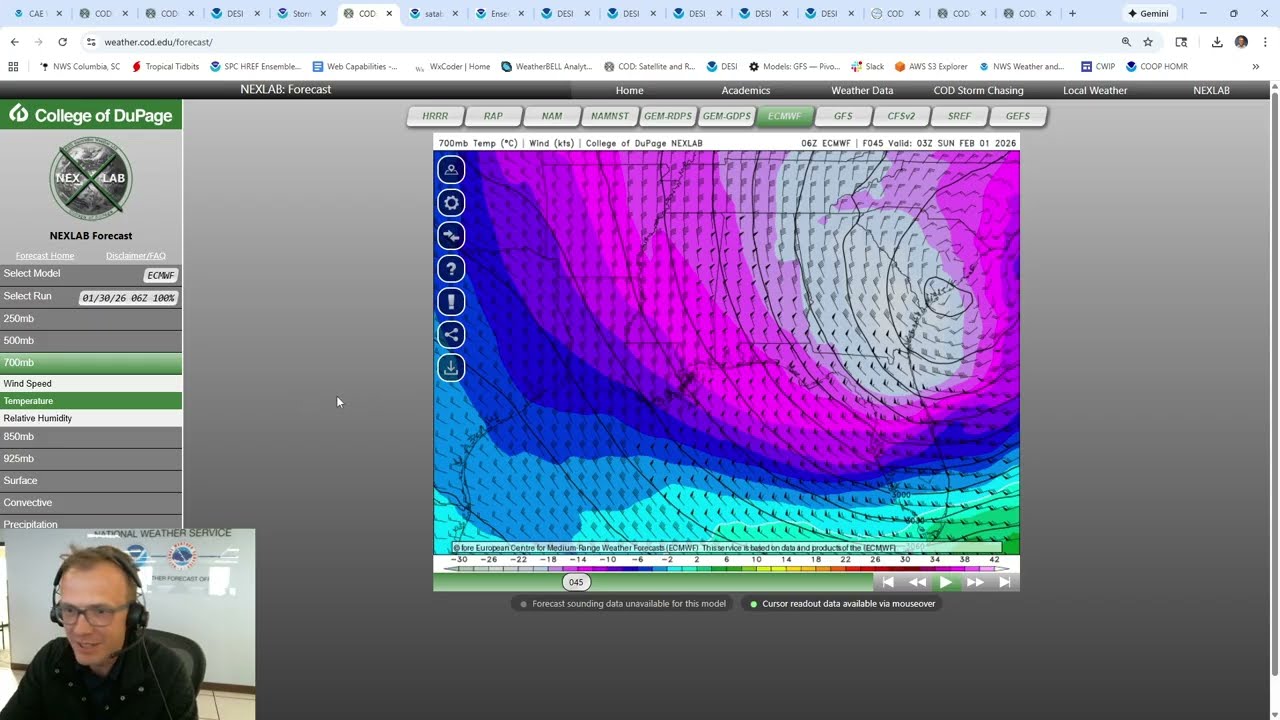Expand the Surface product group
Image resolution: width=1280 pixels, height=720 pixels.
pyautogui.click(x=91, y=481)
